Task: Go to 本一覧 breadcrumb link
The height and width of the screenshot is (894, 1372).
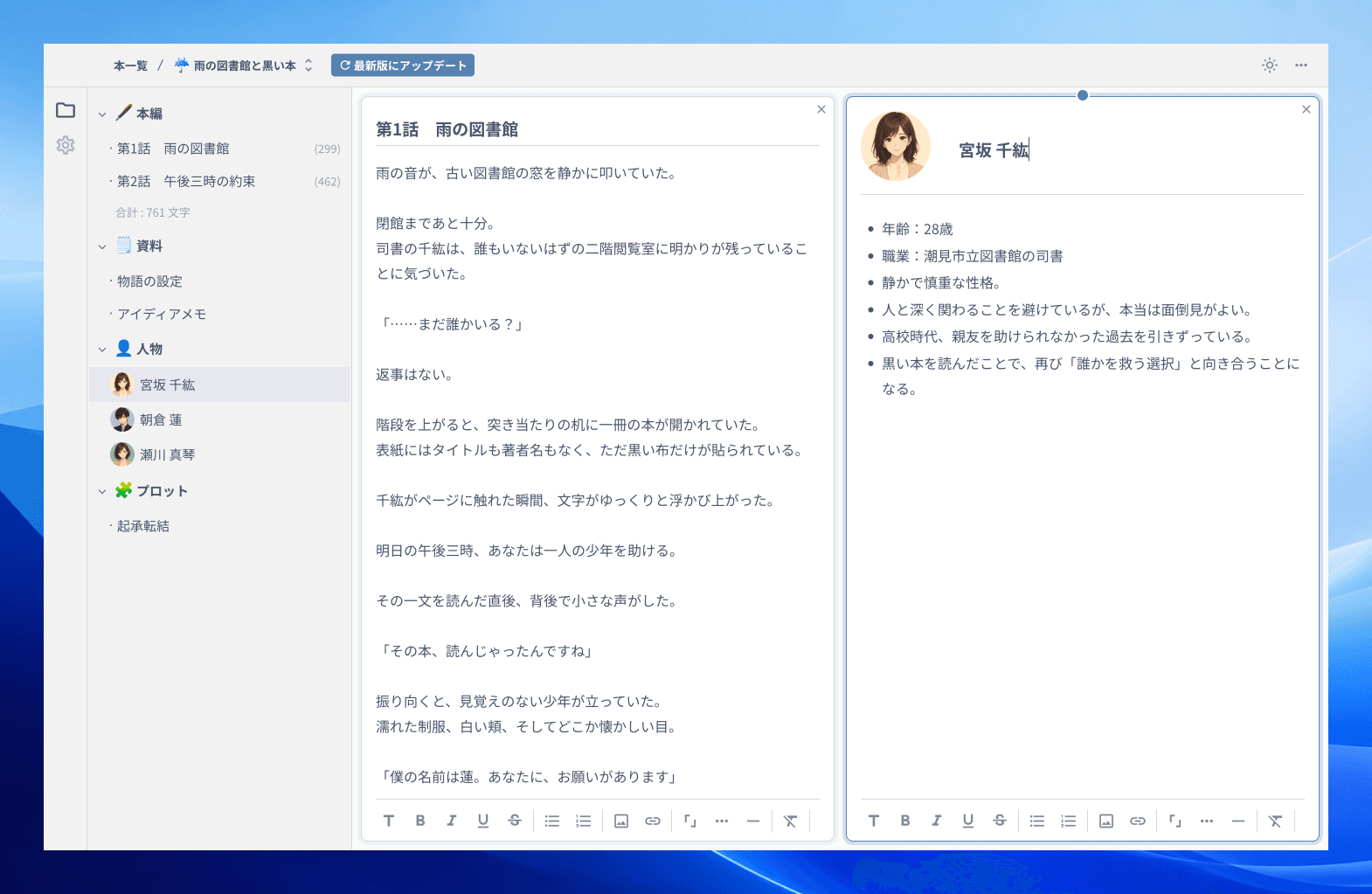Action: (131, 66)
